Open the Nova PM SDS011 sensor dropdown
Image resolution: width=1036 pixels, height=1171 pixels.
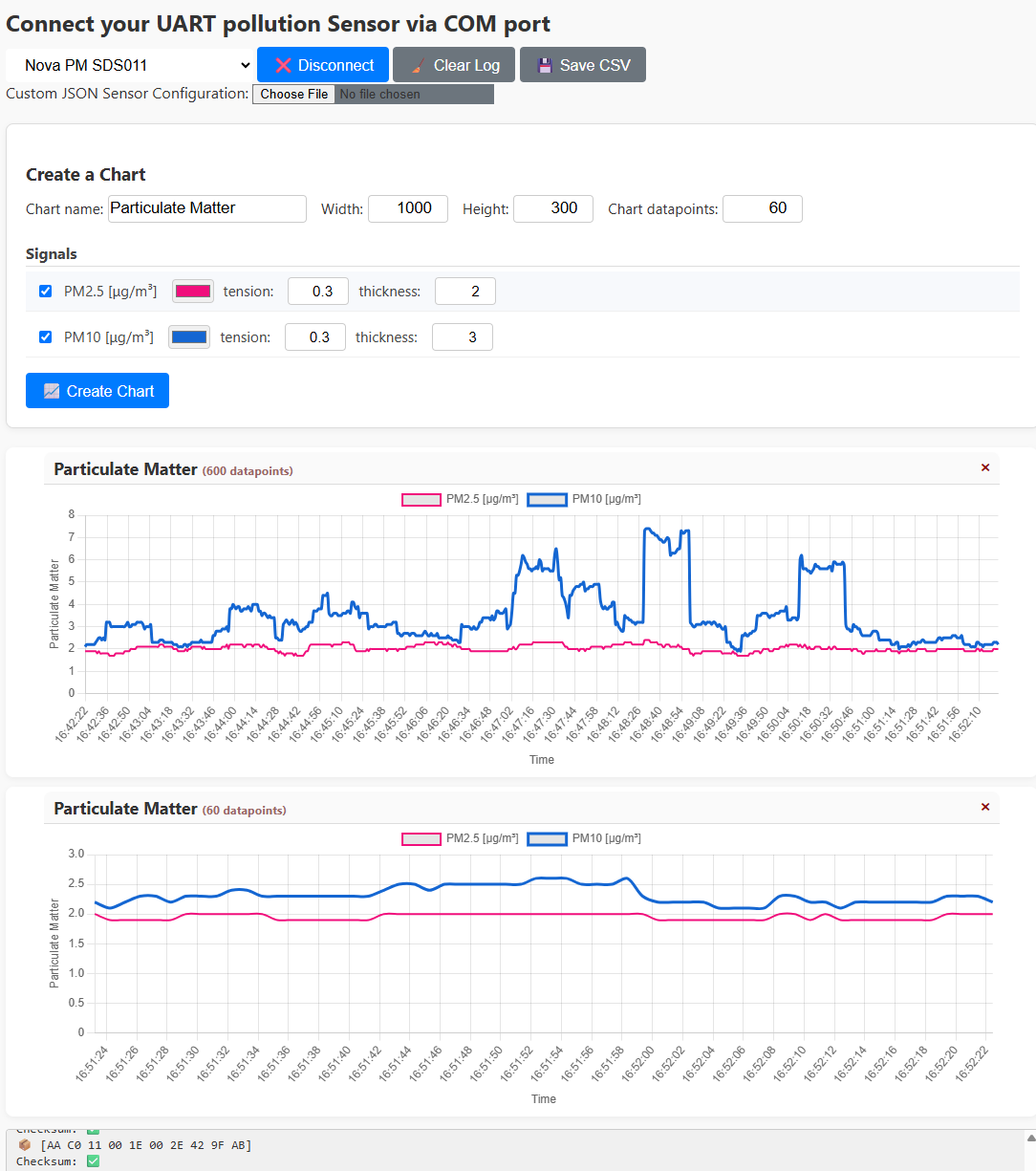129,64
